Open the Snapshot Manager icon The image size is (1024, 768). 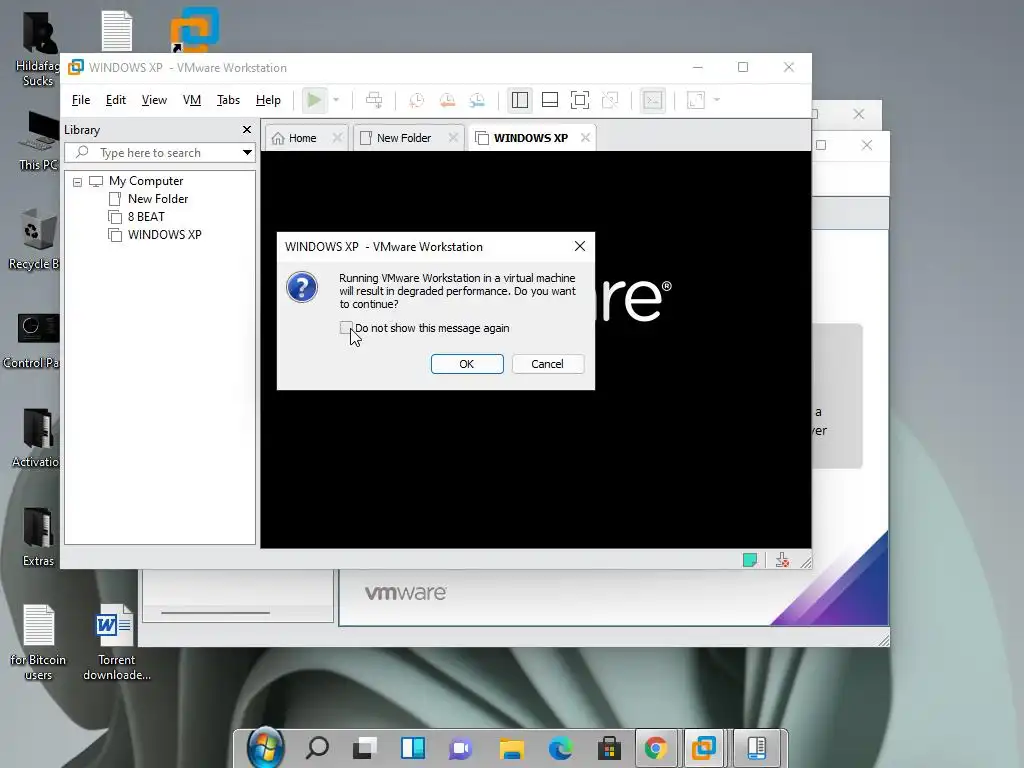point(477,100)
